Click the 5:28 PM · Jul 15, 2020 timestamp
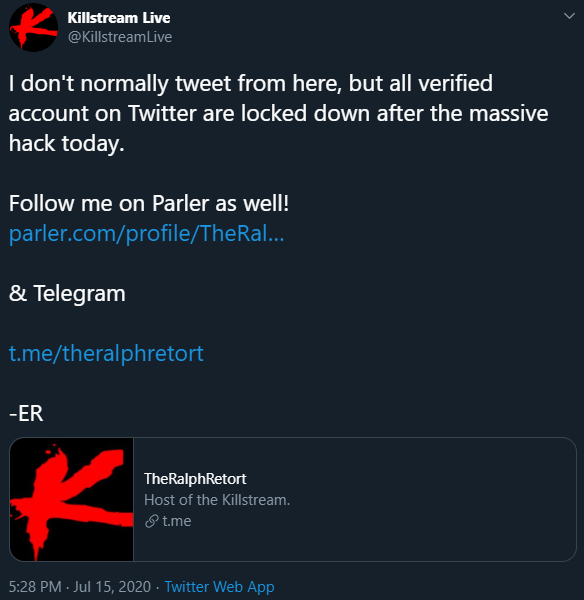Viewport: 584px width, 600px height. (x=80, y=587)
